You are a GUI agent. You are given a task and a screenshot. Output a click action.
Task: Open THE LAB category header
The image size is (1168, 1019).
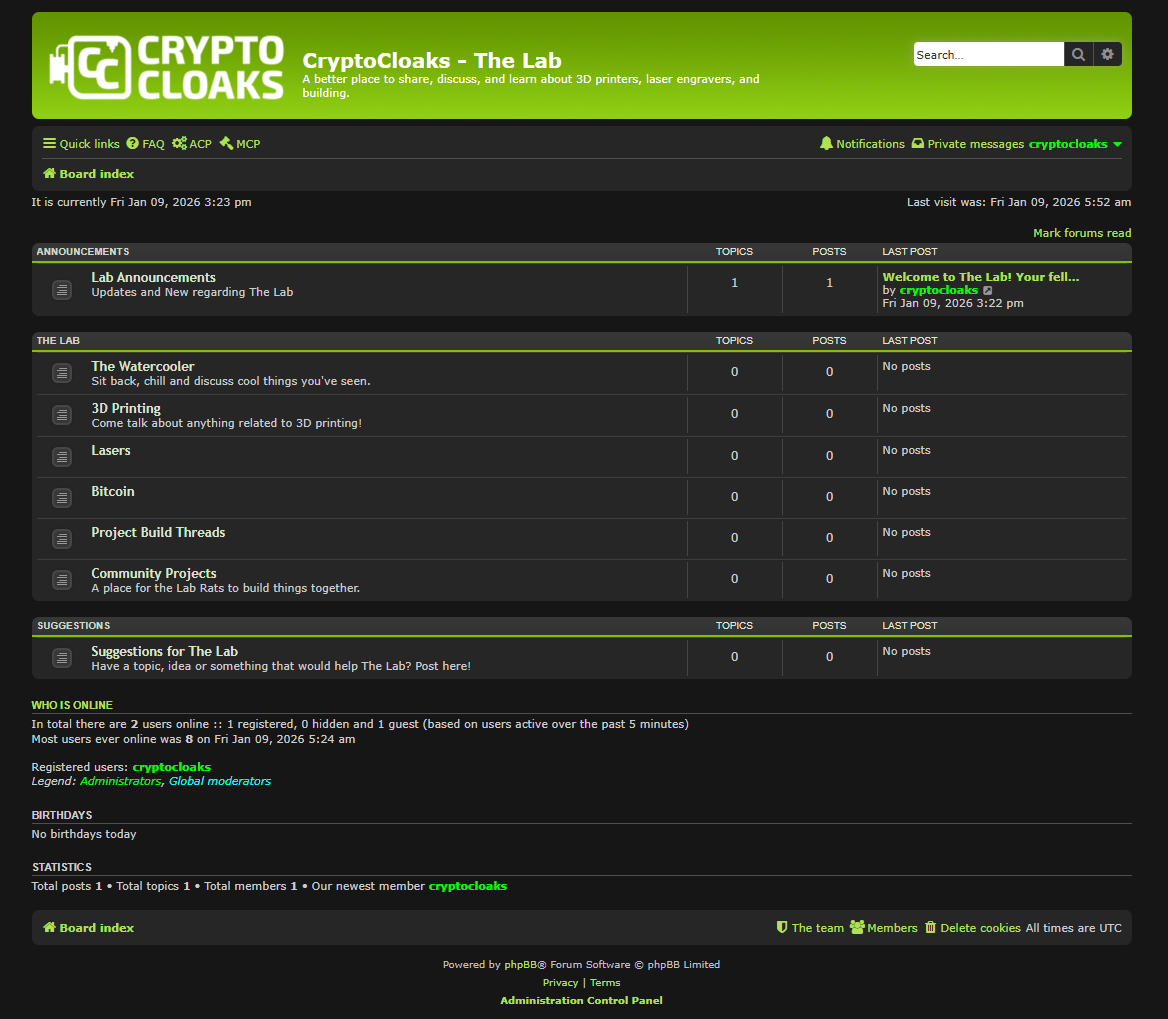(x=58, y=340)
